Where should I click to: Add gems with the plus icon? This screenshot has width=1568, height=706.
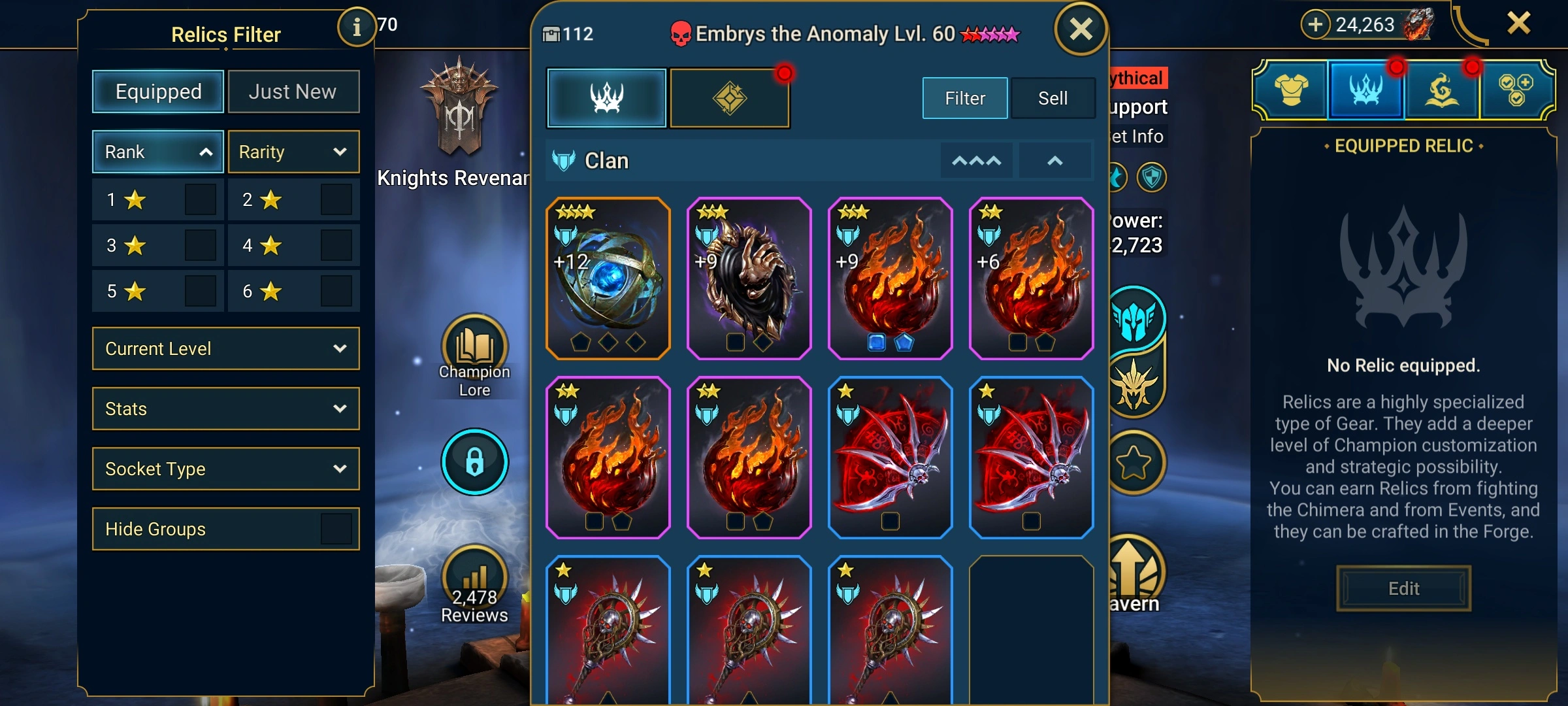(x=1315, y=25)
